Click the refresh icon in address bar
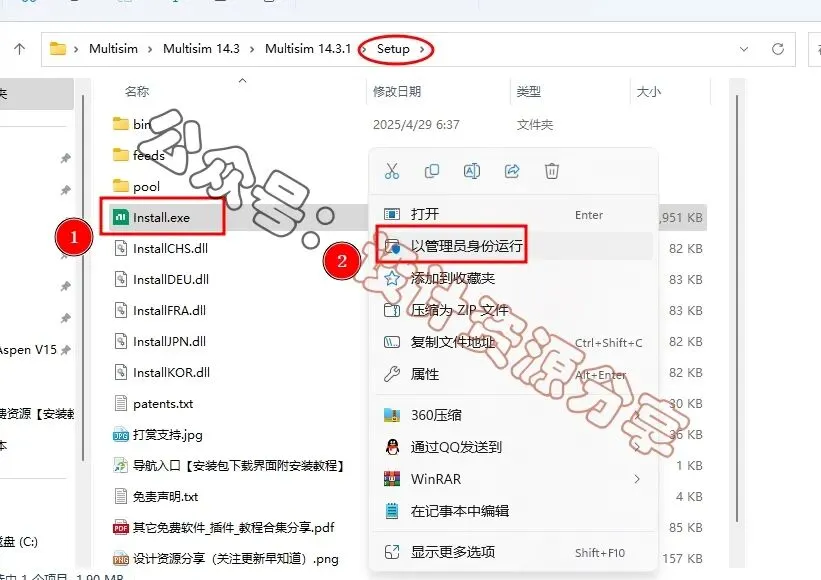The image size is (821, 580). tap(778, 49)
